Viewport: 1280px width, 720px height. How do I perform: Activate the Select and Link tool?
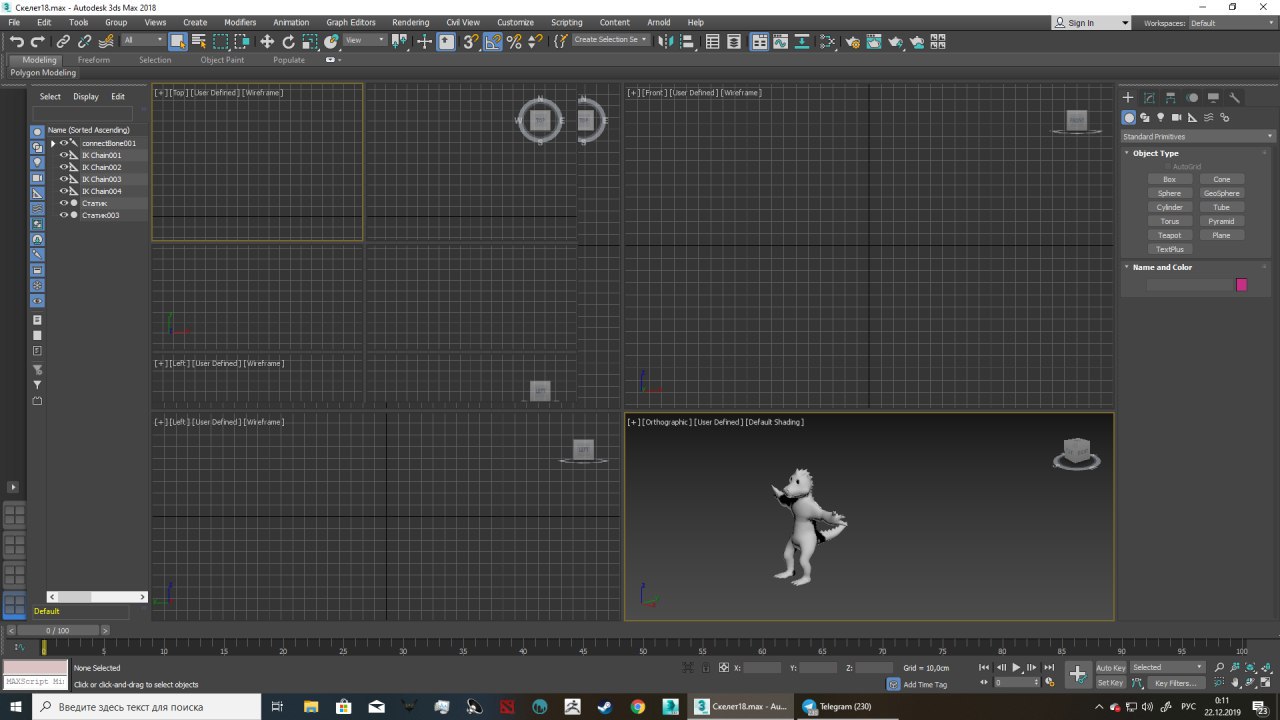point(63,41)
